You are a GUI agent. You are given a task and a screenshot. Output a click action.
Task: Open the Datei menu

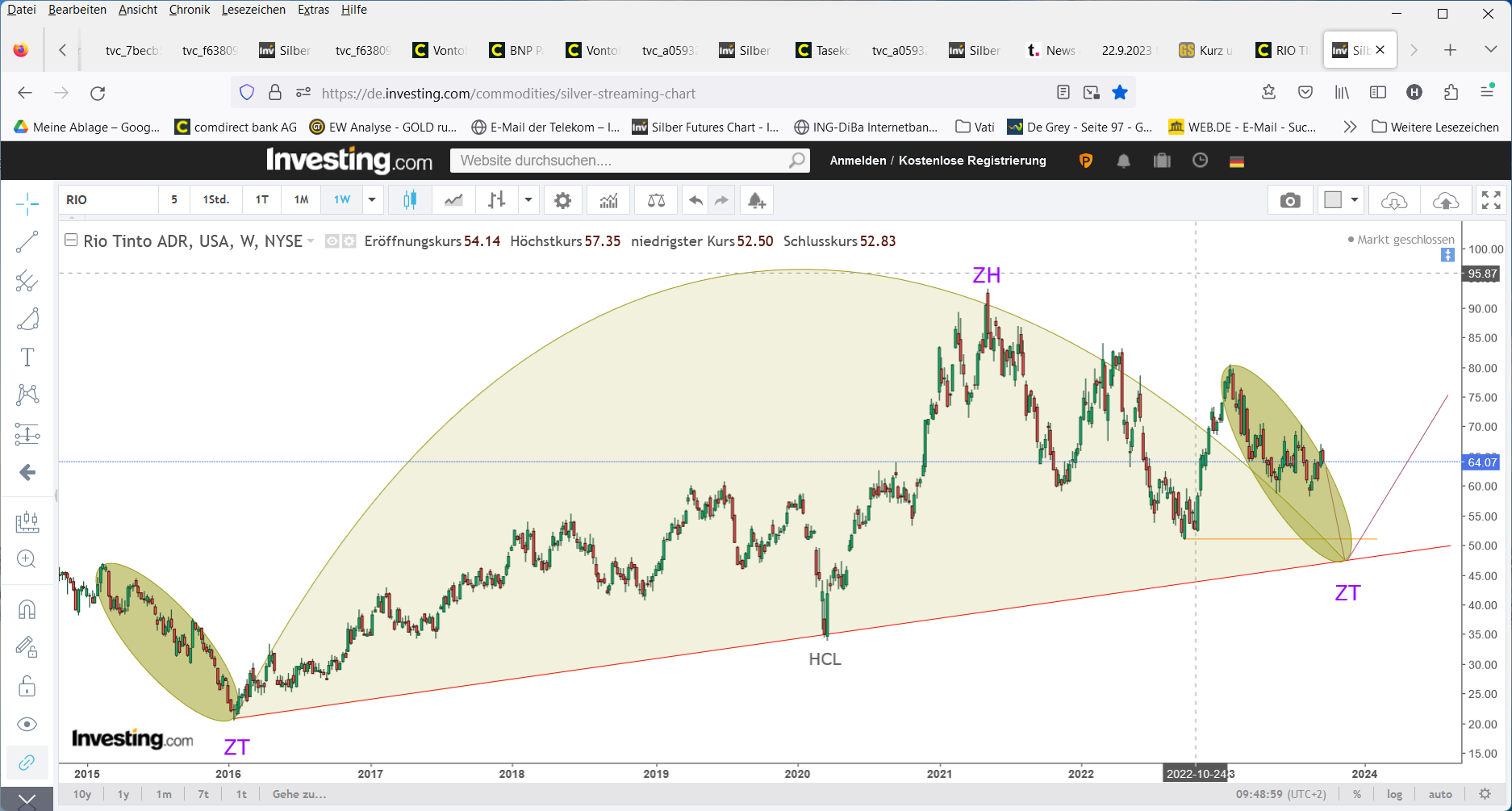pos(21,10)
